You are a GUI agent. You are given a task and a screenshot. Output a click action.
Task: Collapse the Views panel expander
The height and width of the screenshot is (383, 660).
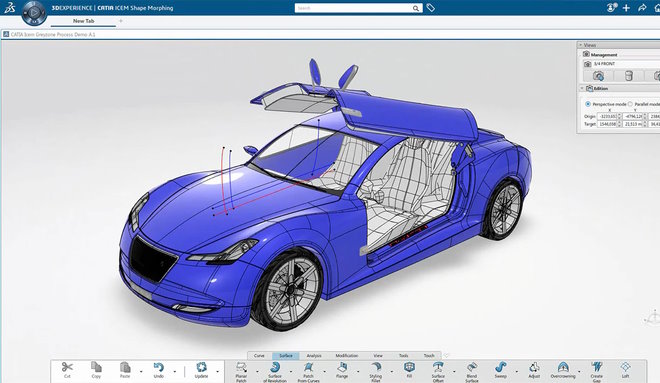tap(580, 45)
